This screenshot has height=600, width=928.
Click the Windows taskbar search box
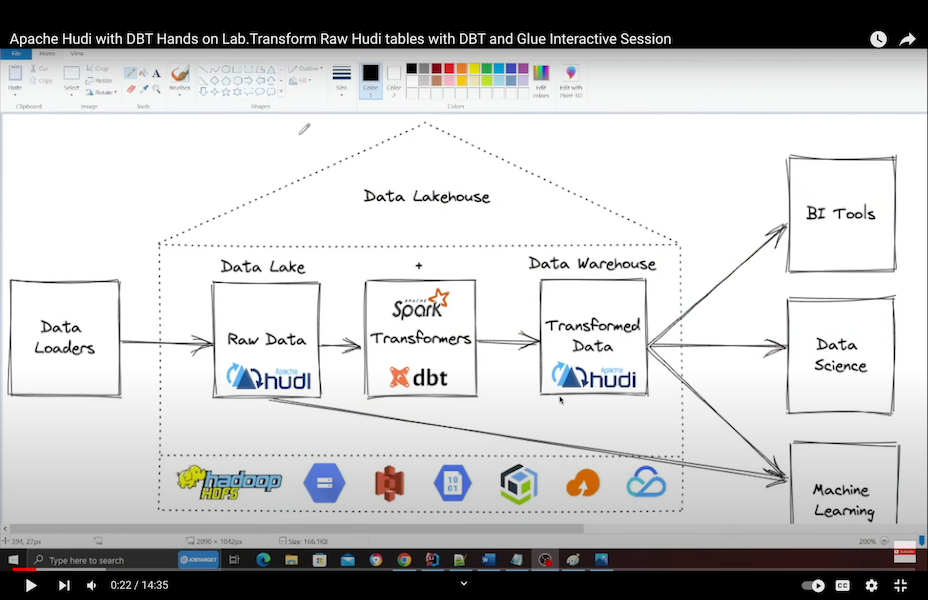(100, 560)
